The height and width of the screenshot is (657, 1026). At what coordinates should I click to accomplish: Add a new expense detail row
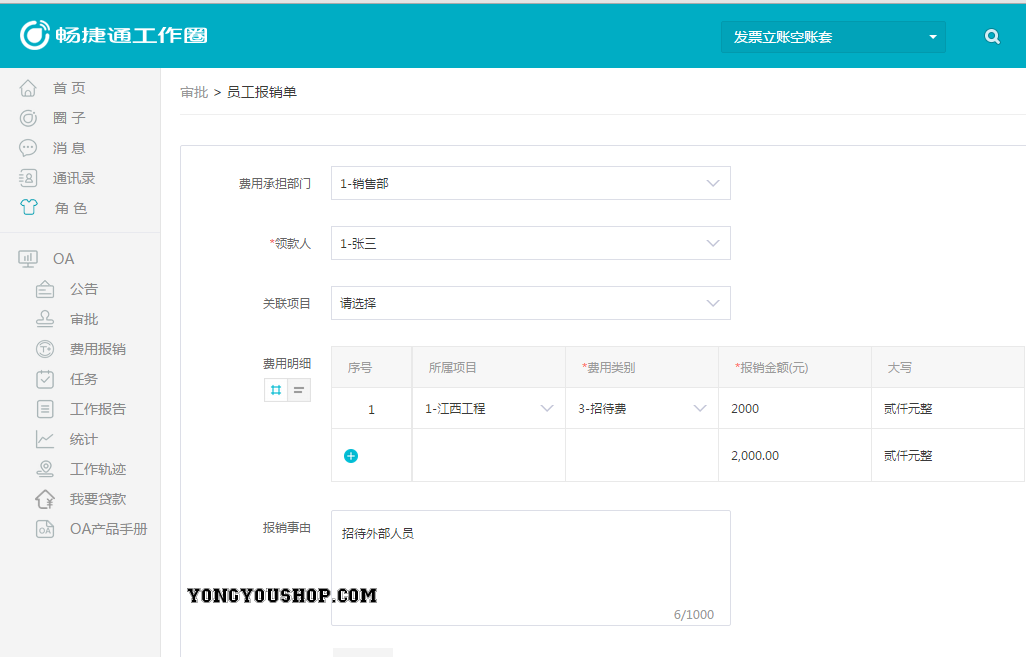point(351,455)
